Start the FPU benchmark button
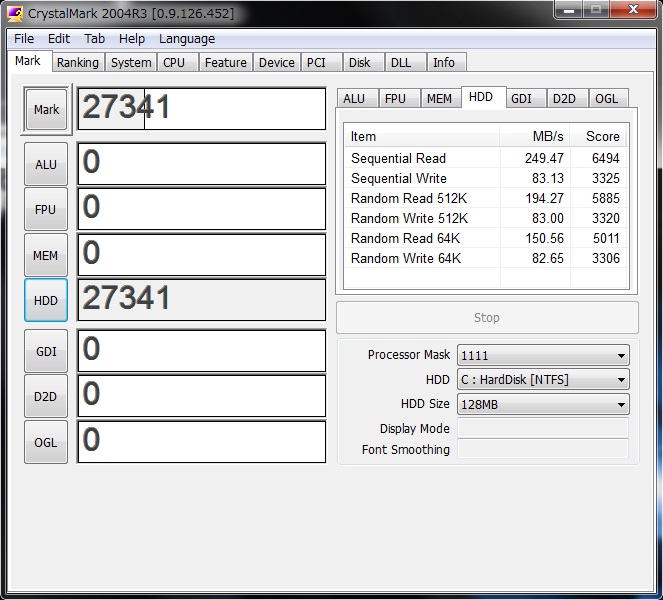 [x=46, y=210]
